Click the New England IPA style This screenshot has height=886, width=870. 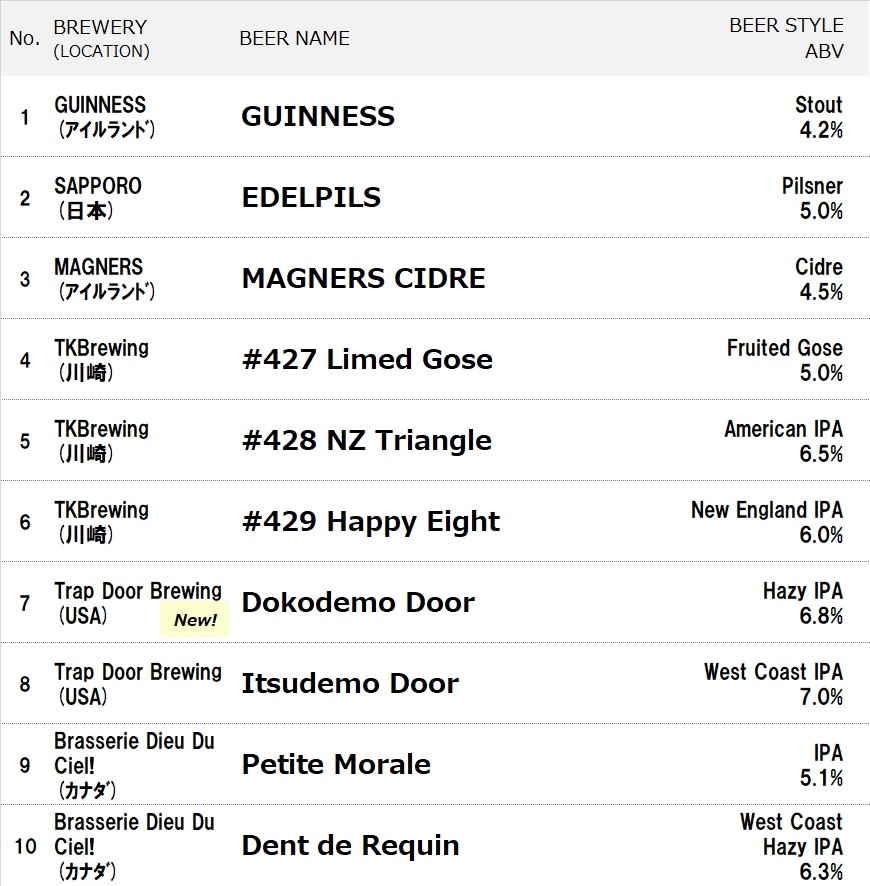pos(766,510)
